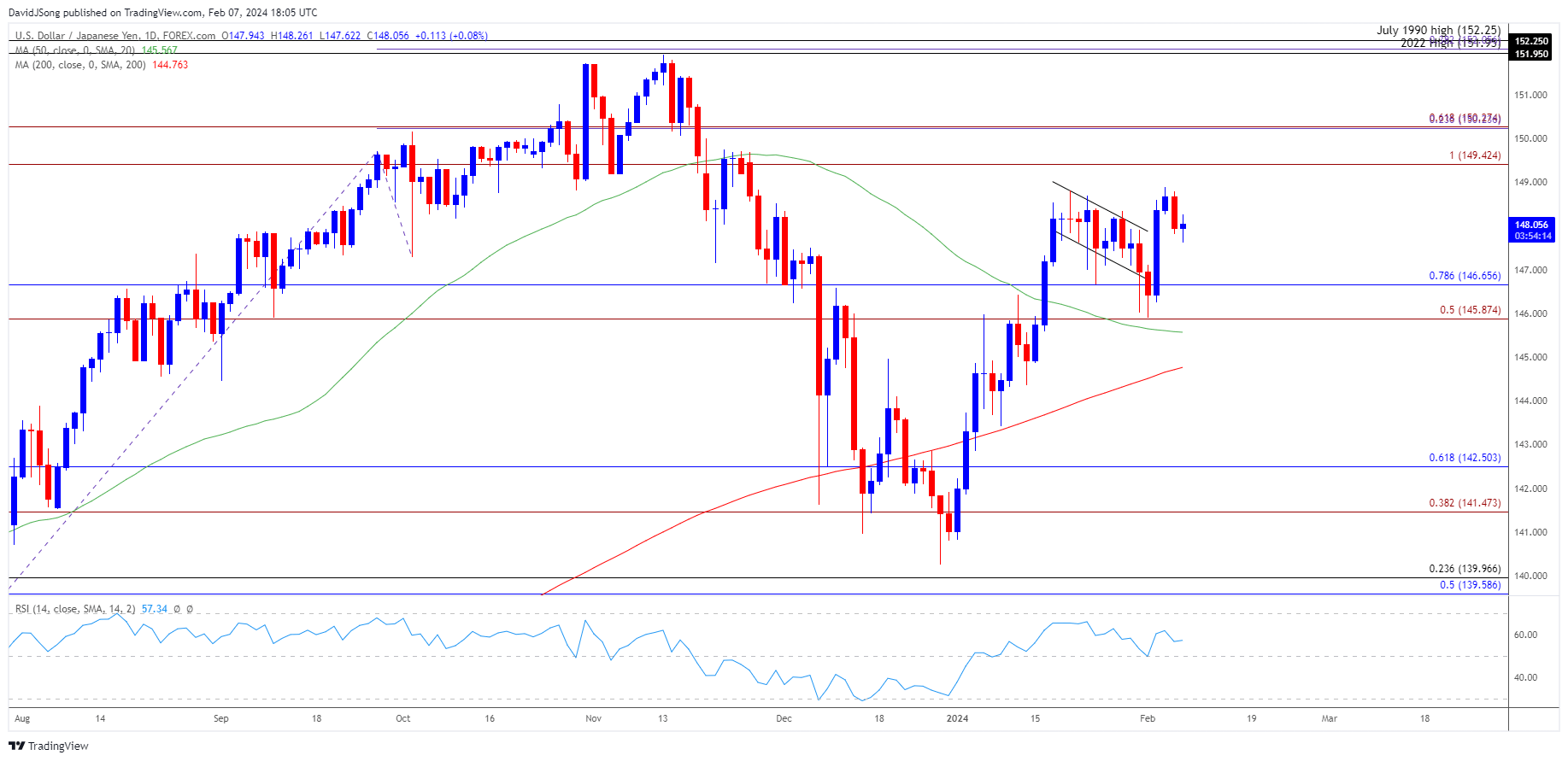
Task: Click the TradingView logo in the footer
Action: click(48, 746)
